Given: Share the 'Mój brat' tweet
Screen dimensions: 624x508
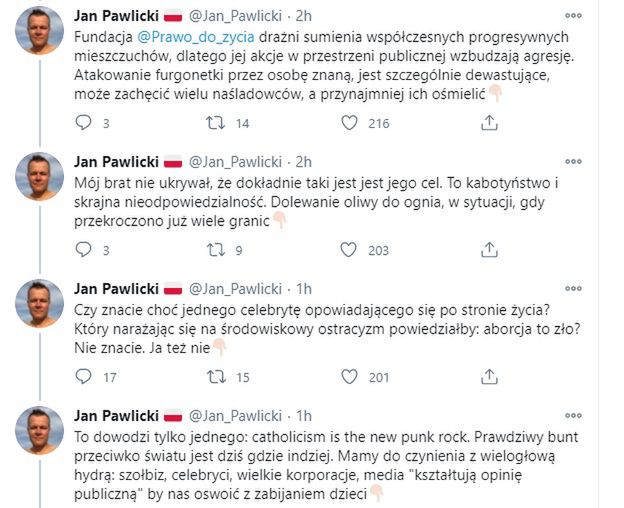Looking at the screenshot, I should [489, 250].
